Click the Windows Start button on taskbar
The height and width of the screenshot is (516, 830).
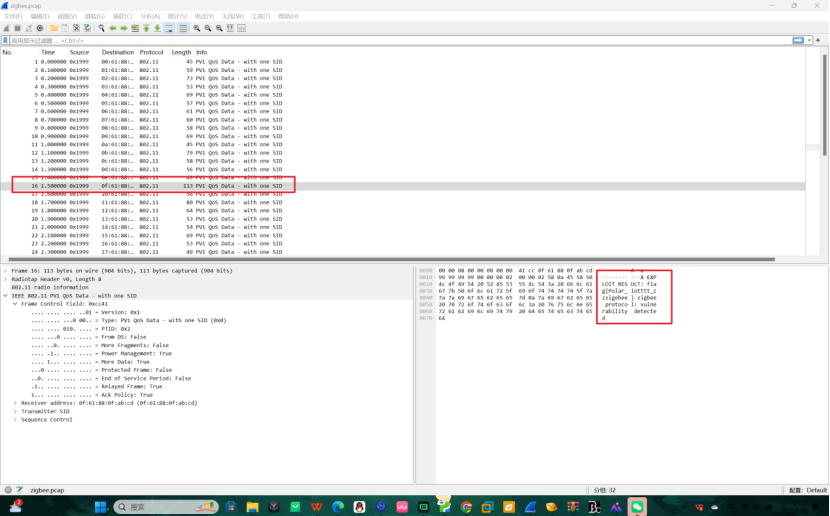click(100, 507)
